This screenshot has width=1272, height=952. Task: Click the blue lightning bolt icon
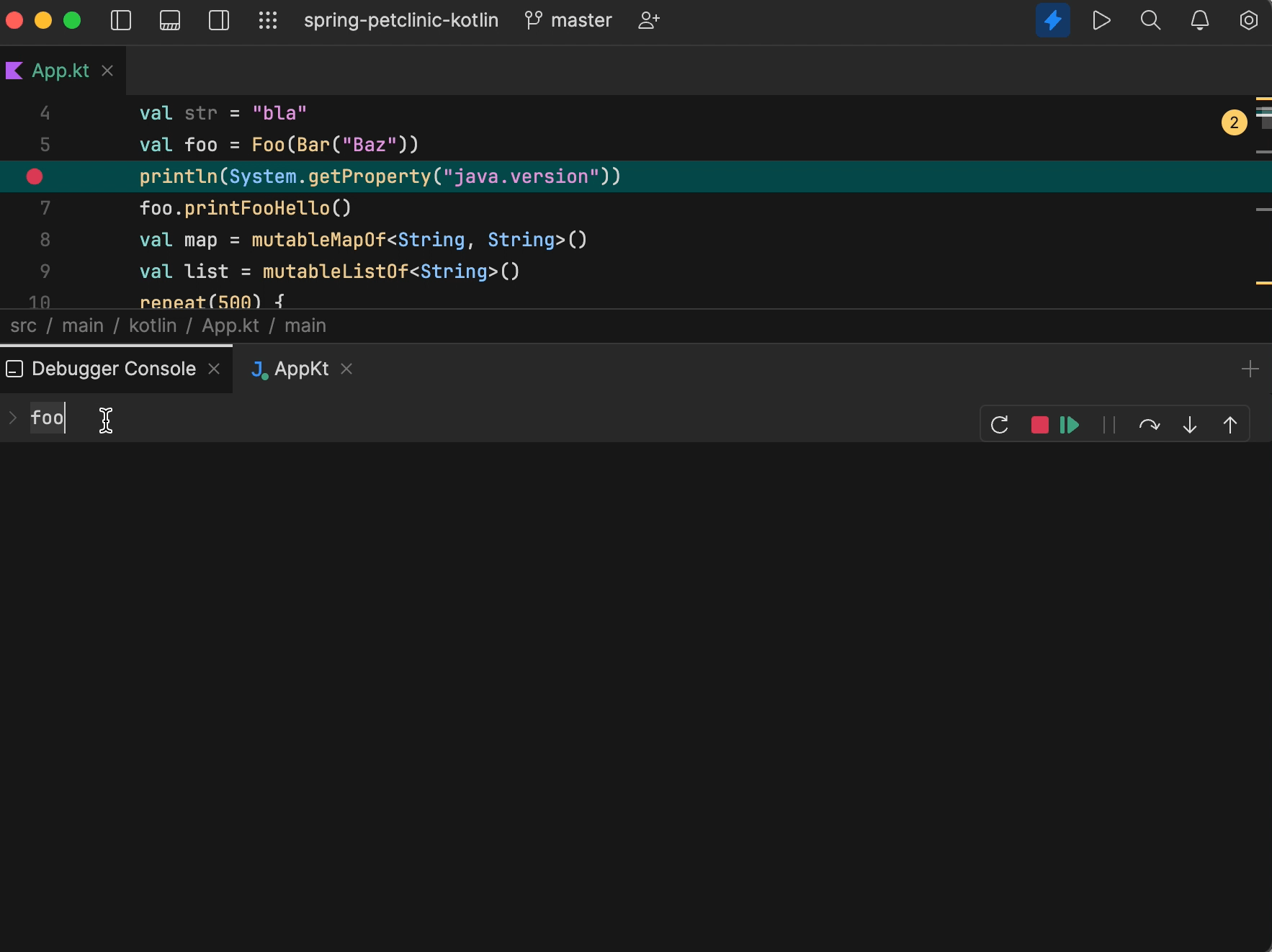(x=1052, y=20)
